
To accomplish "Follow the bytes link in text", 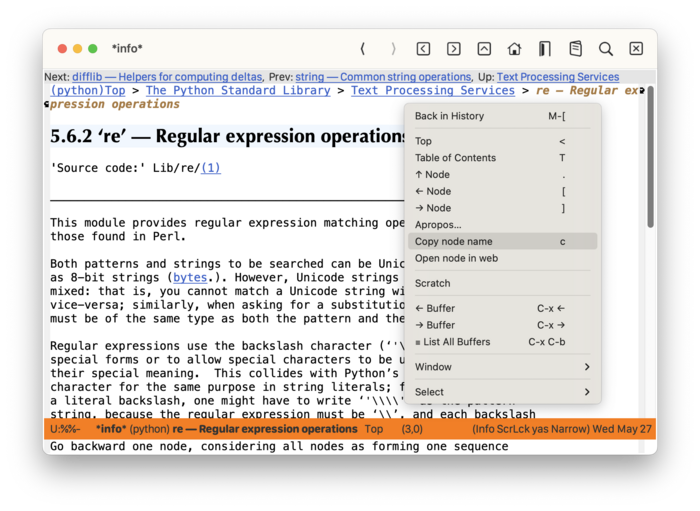I will [x=190, y=277].
